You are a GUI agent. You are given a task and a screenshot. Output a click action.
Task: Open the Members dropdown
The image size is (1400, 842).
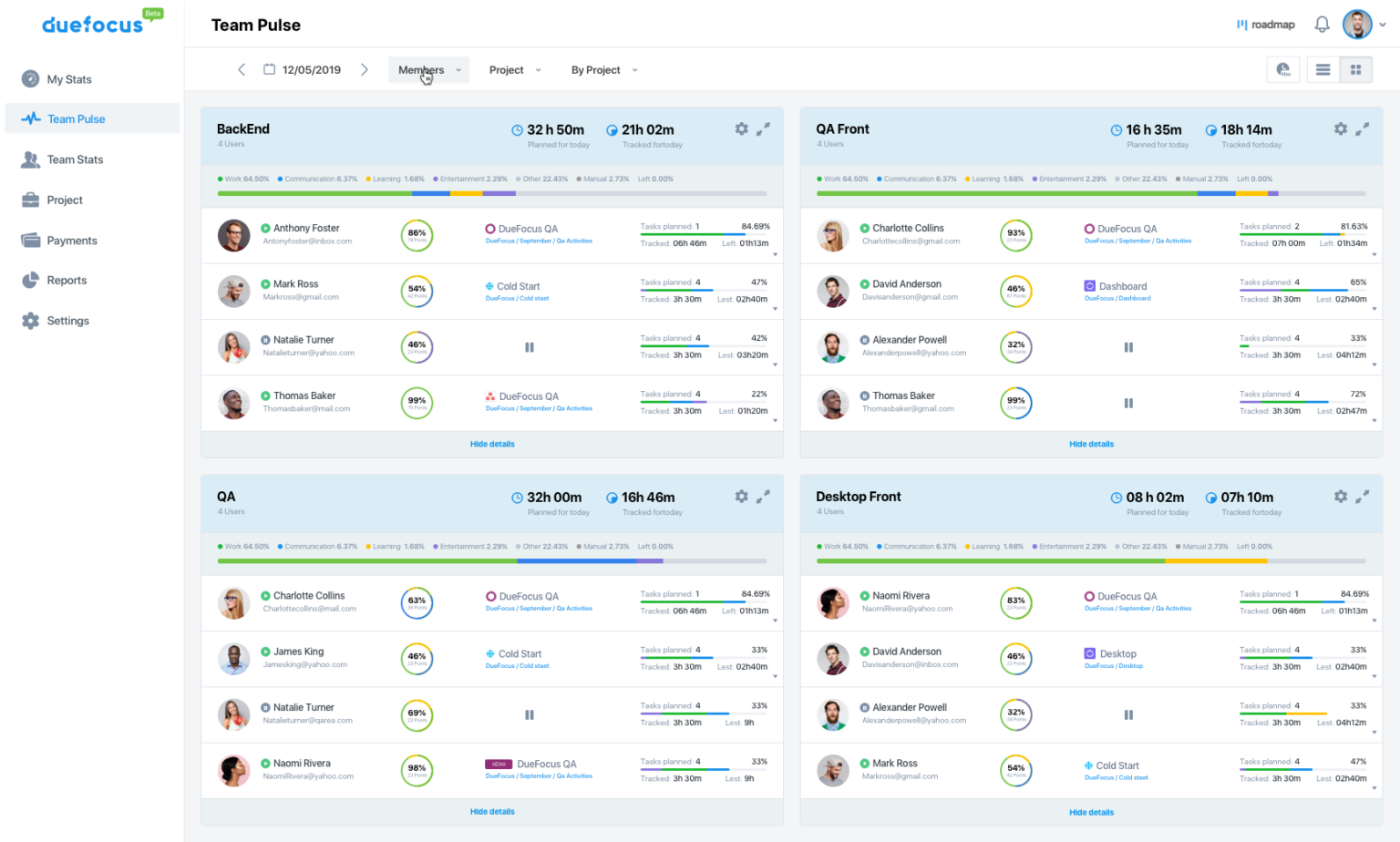[x=428, y=69]
